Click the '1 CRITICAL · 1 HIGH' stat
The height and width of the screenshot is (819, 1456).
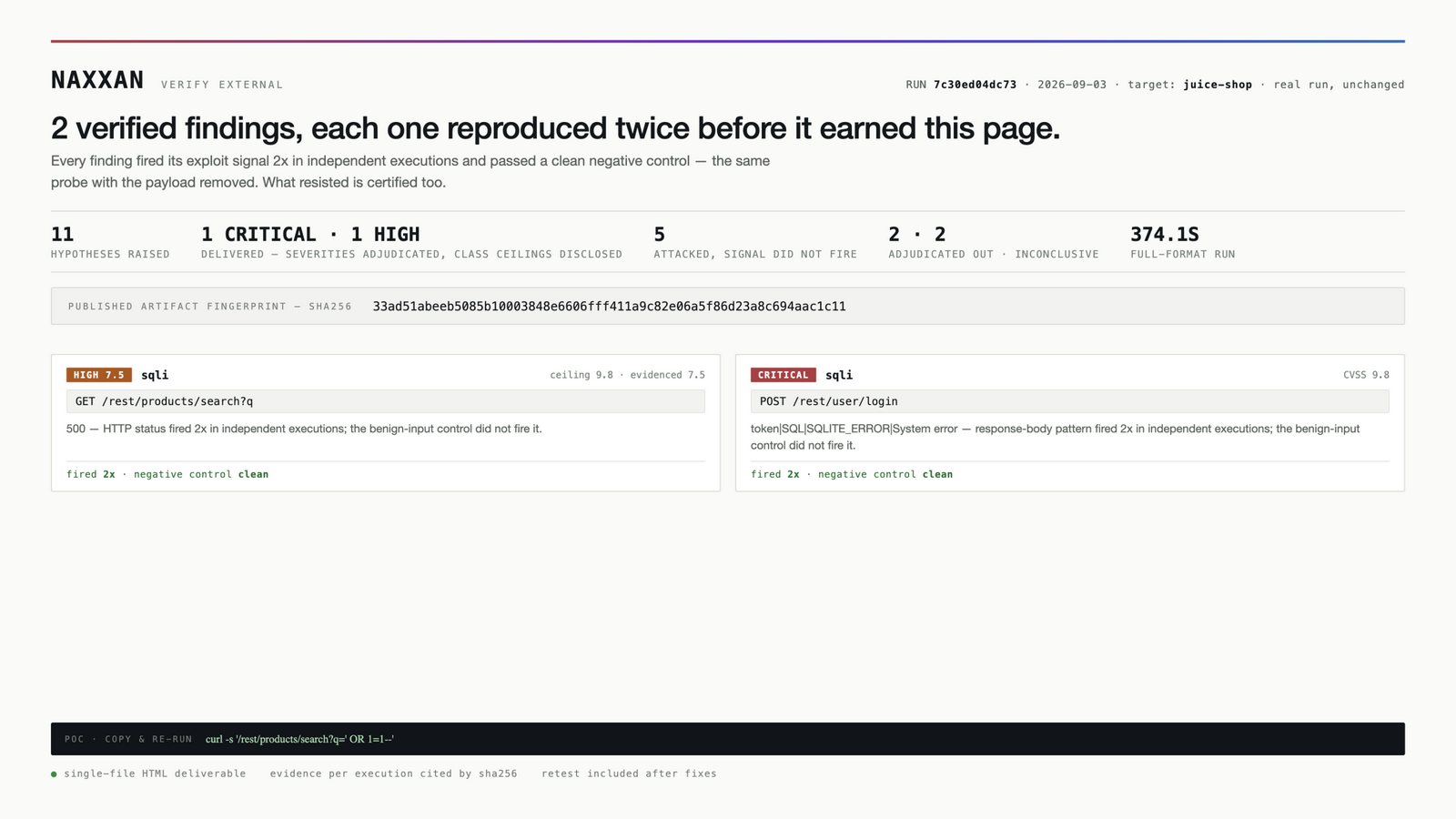[411, 242]
